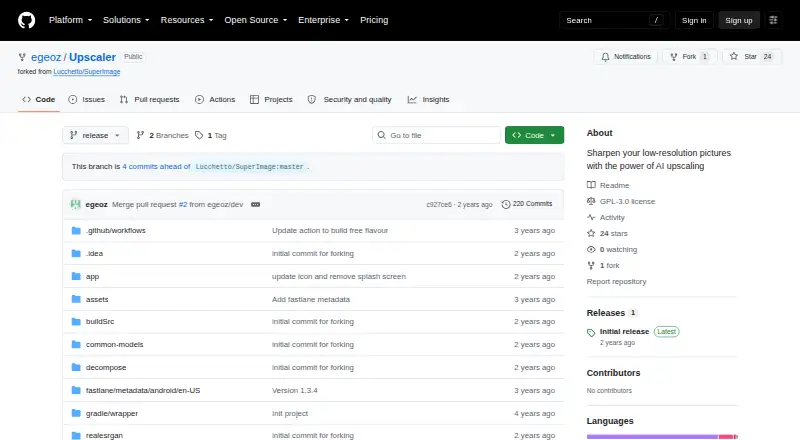Open the 'Add fastlane metadata' commit message

coord(311,299)
